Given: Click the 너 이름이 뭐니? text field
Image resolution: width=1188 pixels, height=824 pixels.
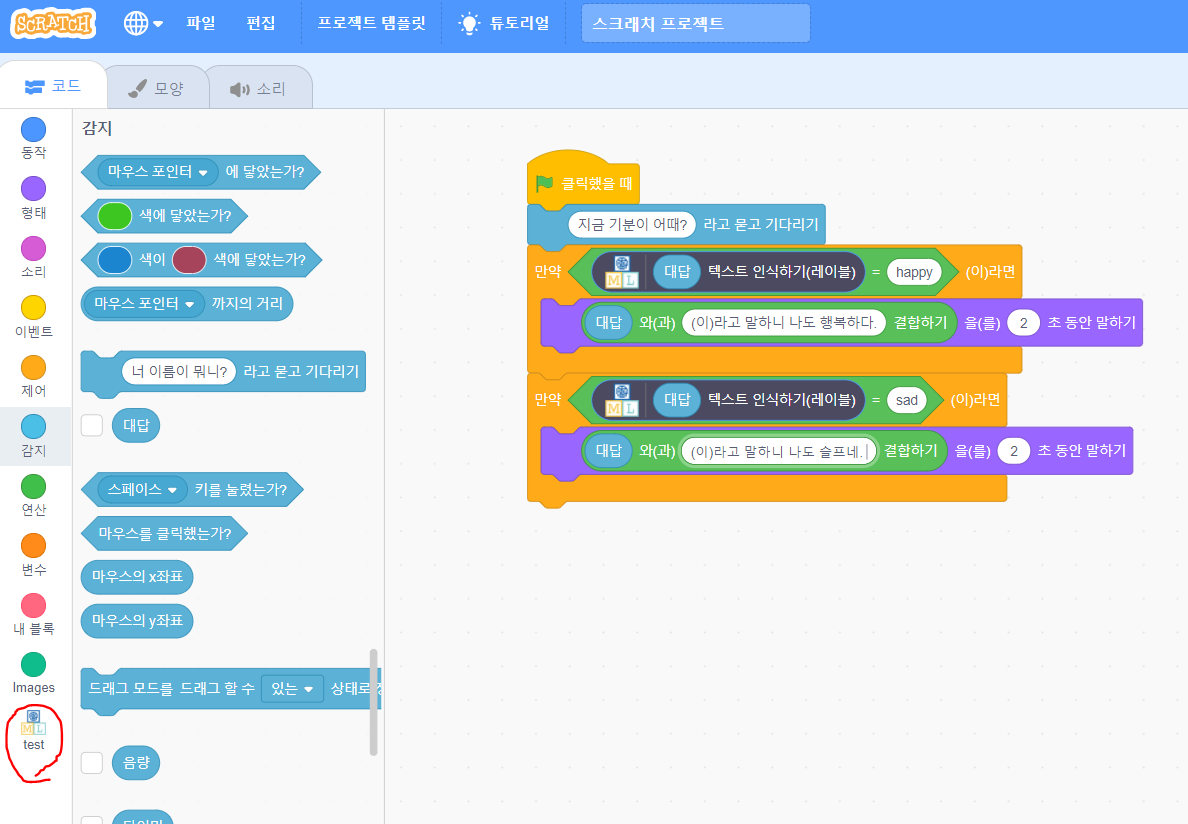Looking at the screenshot, I should [x=179, y=372].
